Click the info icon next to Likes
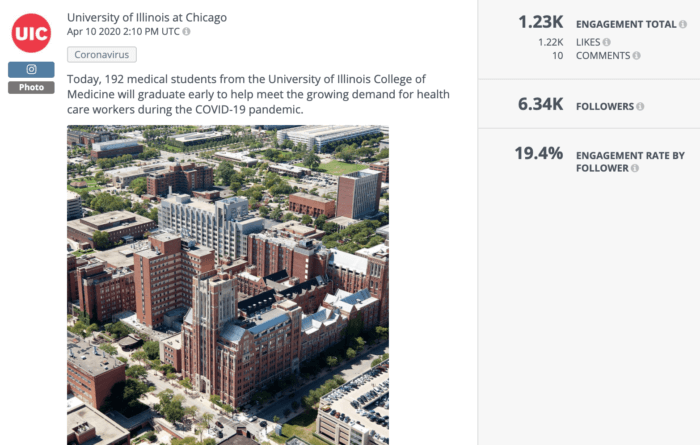 tap(607, 42)
